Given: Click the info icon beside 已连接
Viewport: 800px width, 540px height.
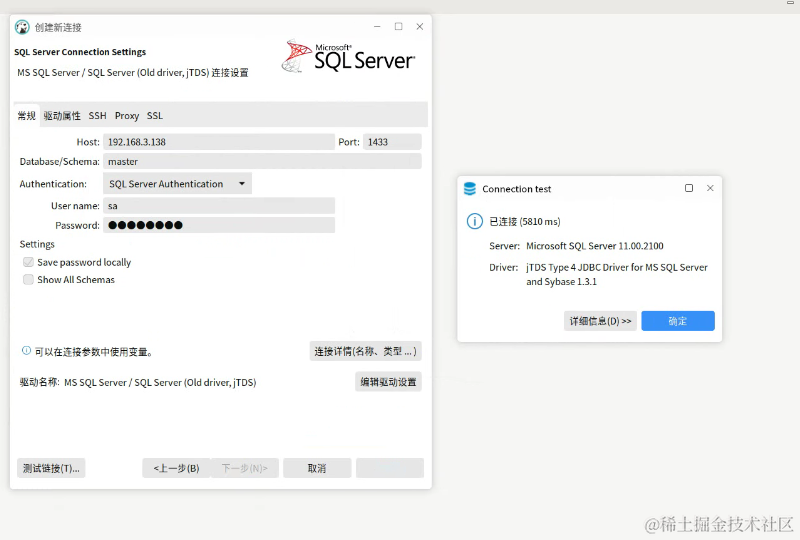Looking at the screenshot, I should coord(474,222).
